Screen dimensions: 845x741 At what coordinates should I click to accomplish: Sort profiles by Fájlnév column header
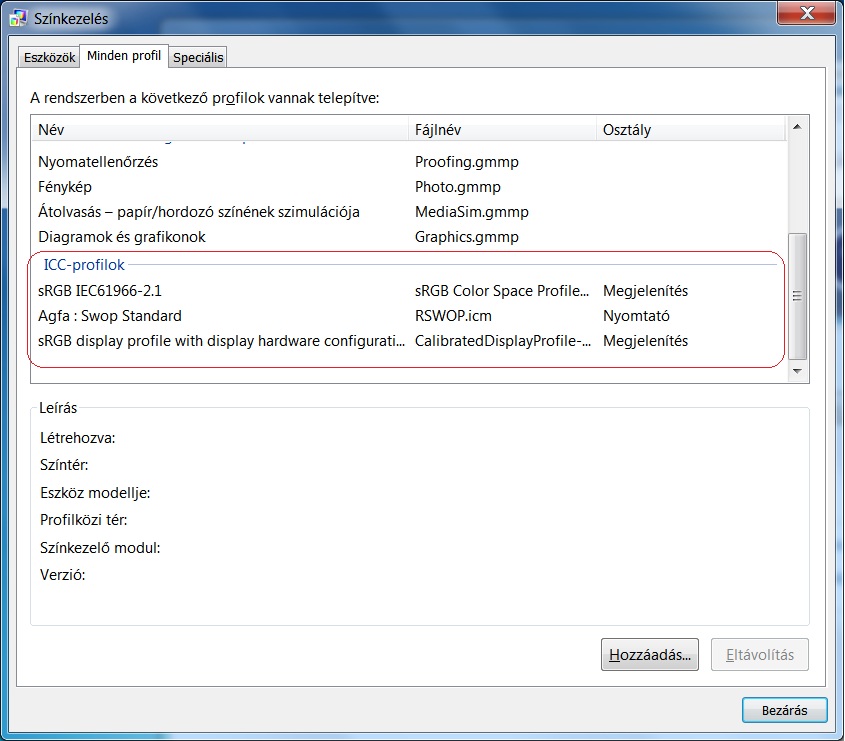point(502,130)
